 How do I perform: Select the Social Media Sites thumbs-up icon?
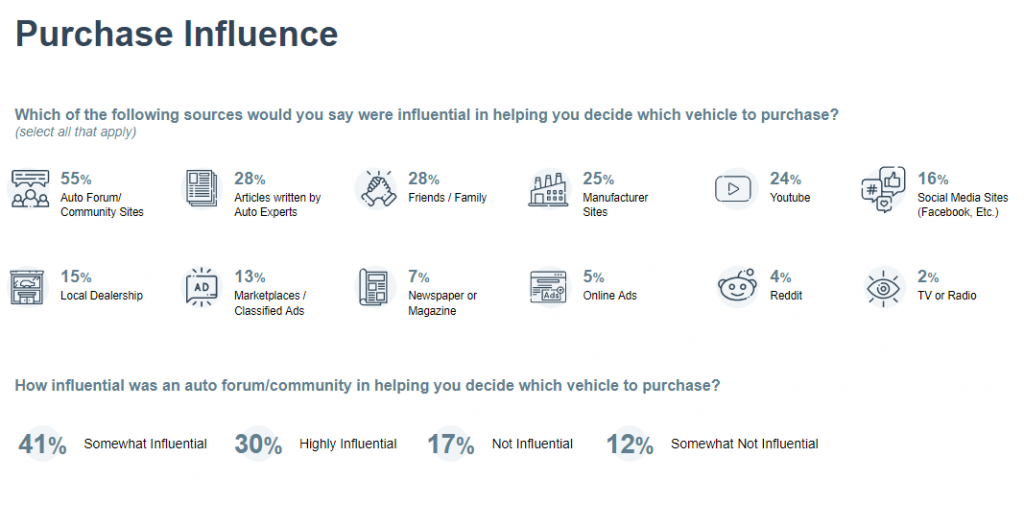click(x=883, y=189)
